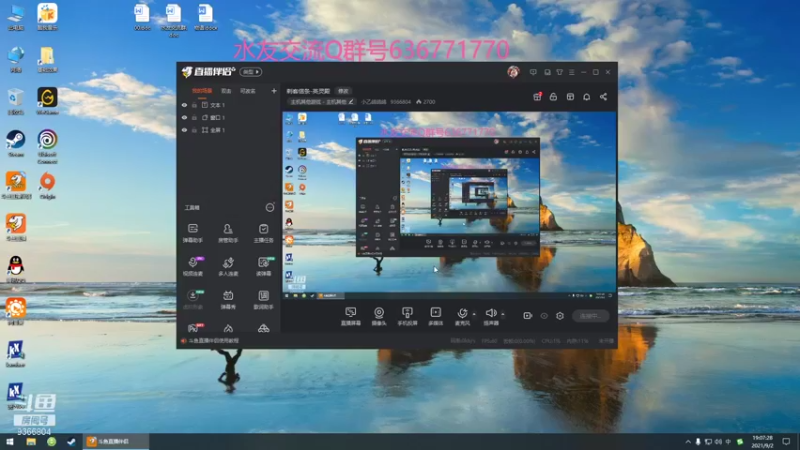The height and width of the screenshot is (450, 800).
Task: Click the skin shirt icon in title bar
Action: [x=560, y=72]
